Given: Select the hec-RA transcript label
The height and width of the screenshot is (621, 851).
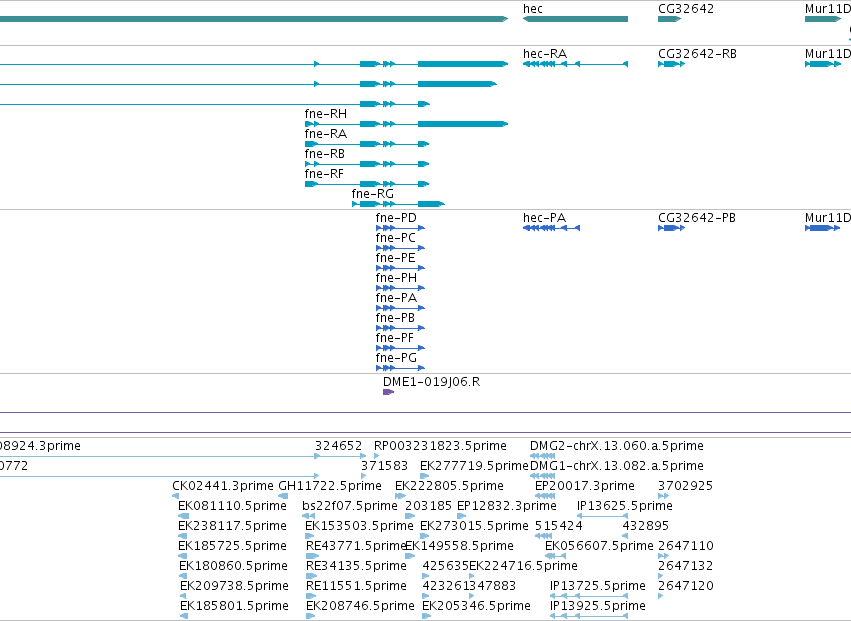Looking at the screenshot, I should 545,54.
